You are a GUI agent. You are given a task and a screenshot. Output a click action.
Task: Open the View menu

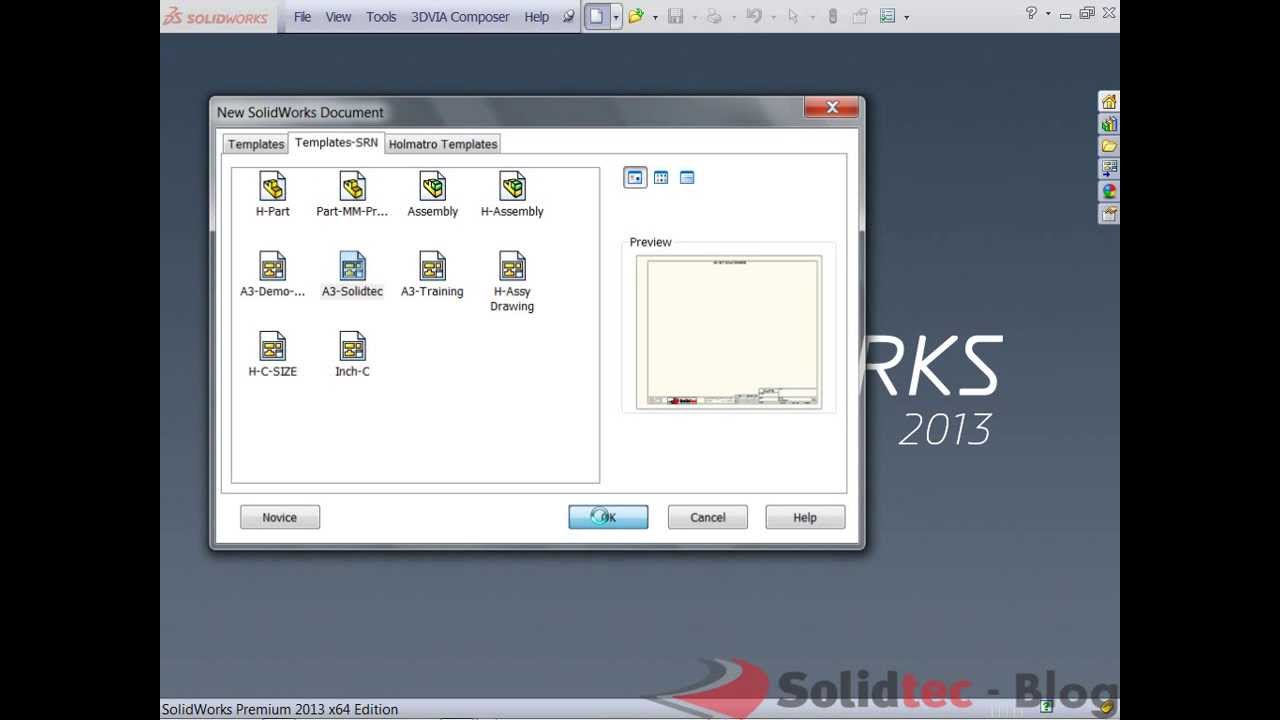pyautogui.click(x=338, y=17)
